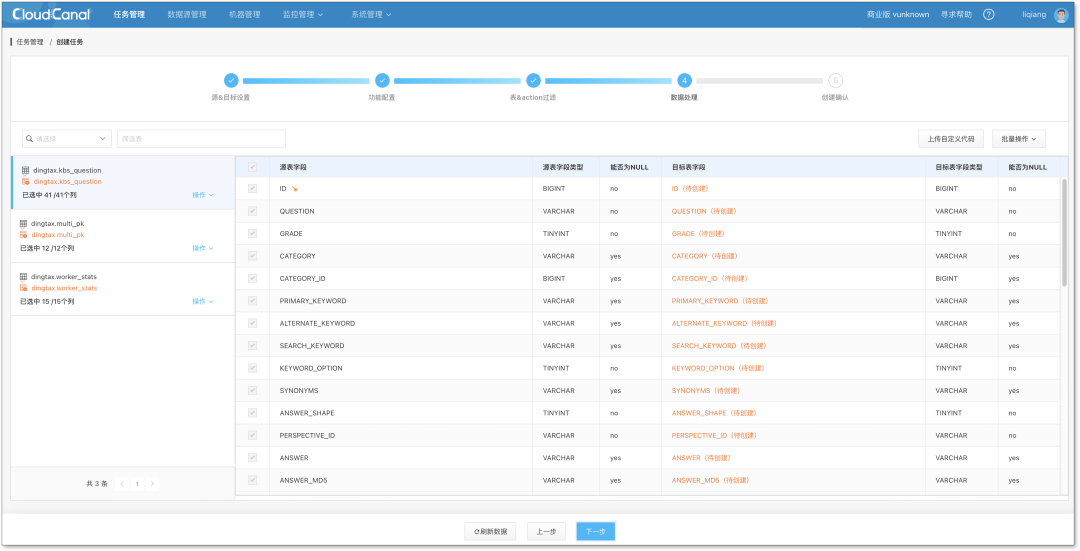Toggle the checkbox for the PRIMARY_KEYWORD row

click(x=253, y=301)
